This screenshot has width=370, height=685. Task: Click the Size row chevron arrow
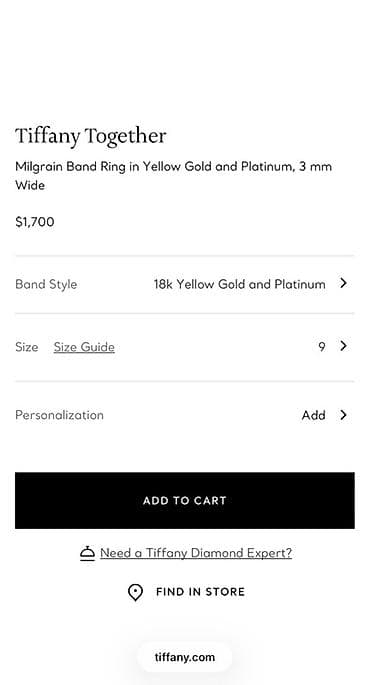click(344, 346)
